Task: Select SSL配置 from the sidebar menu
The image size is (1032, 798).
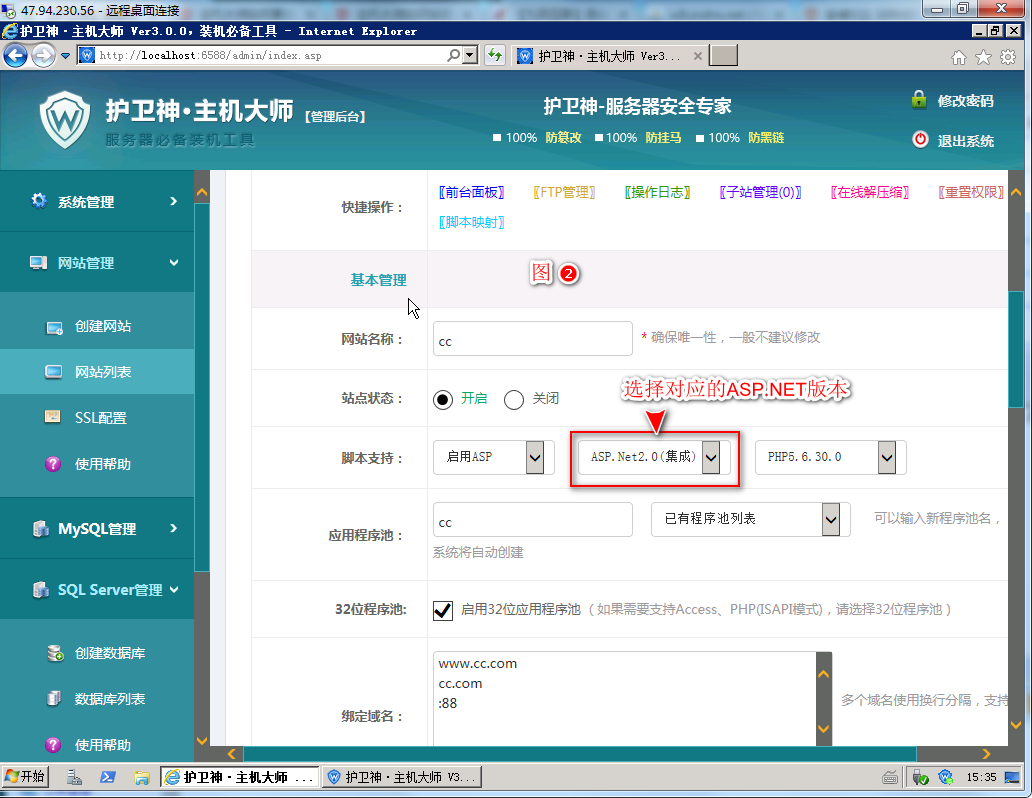Action: [100, 418]
